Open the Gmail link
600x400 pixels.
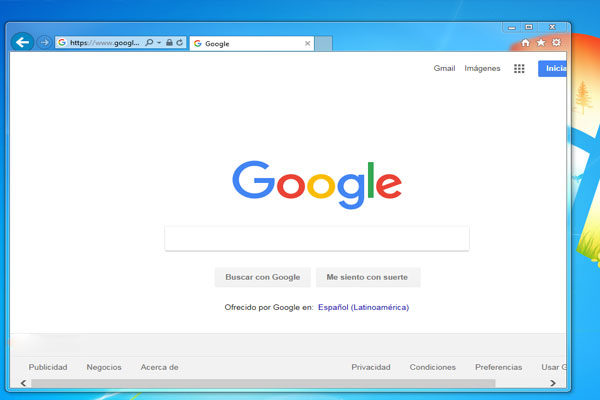coord(444,68)
